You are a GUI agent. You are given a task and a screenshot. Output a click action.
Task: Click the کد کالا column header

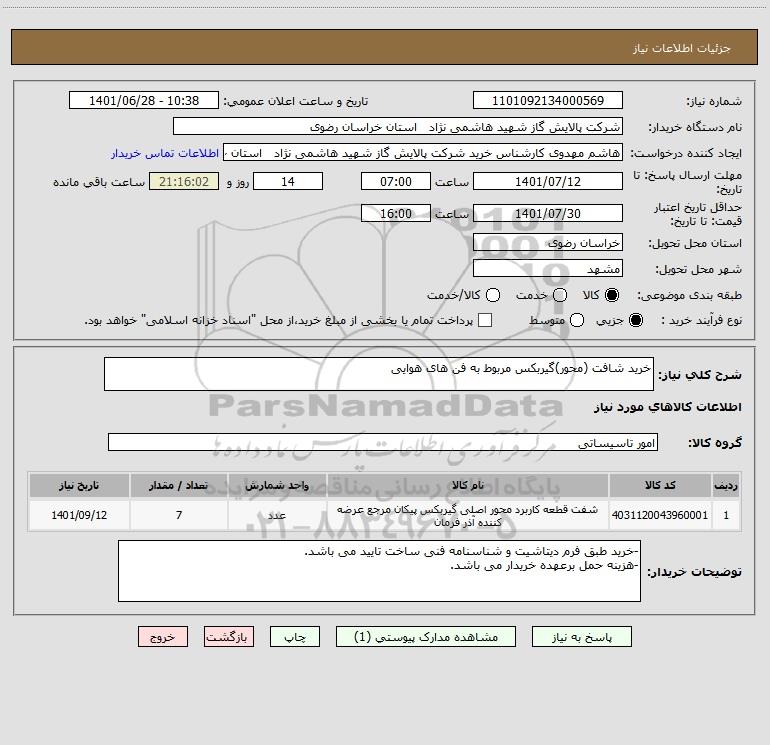[660, 485]
